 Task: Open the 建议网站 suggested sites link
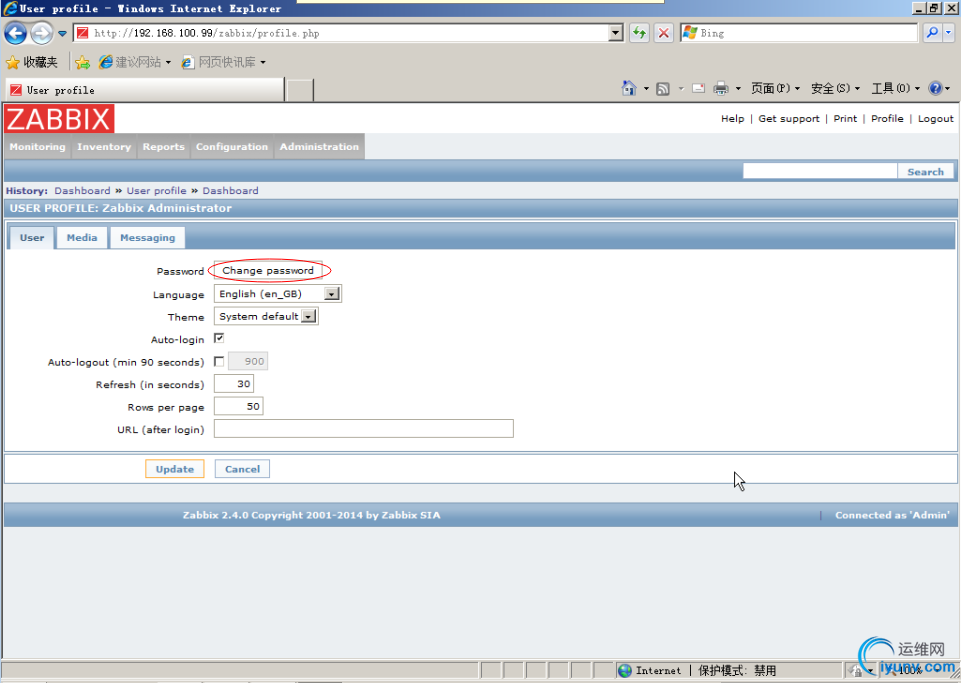pyautogui.click(x=135, y=62)
